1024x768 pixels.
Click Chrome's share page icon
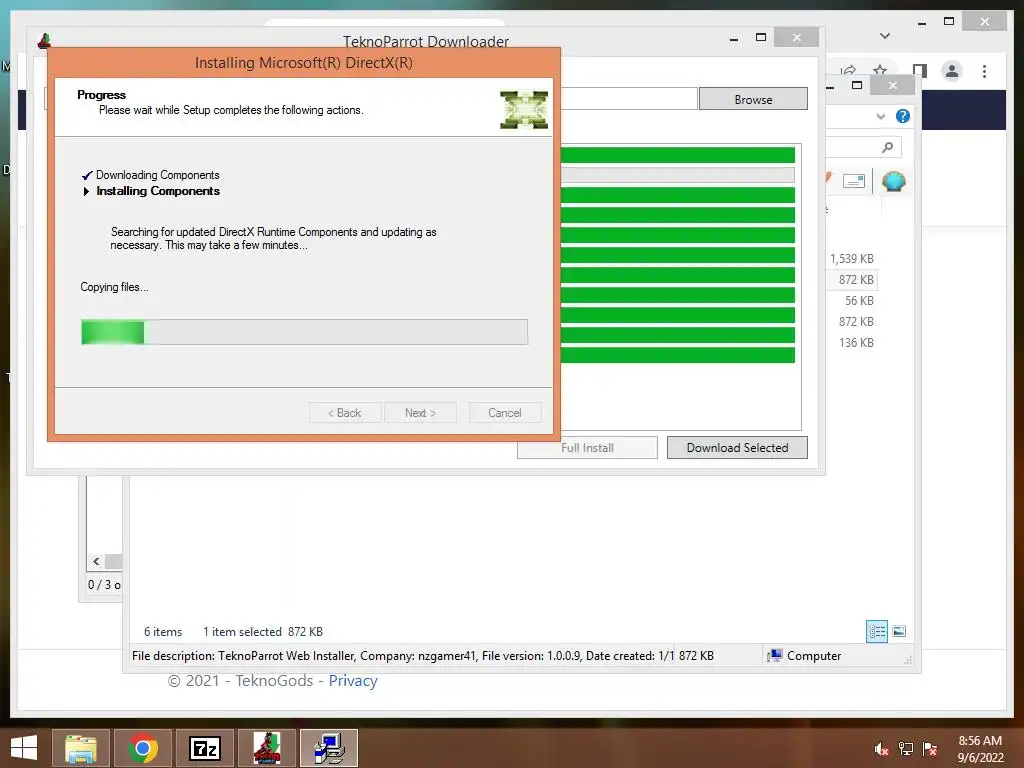tap(848, 70)
